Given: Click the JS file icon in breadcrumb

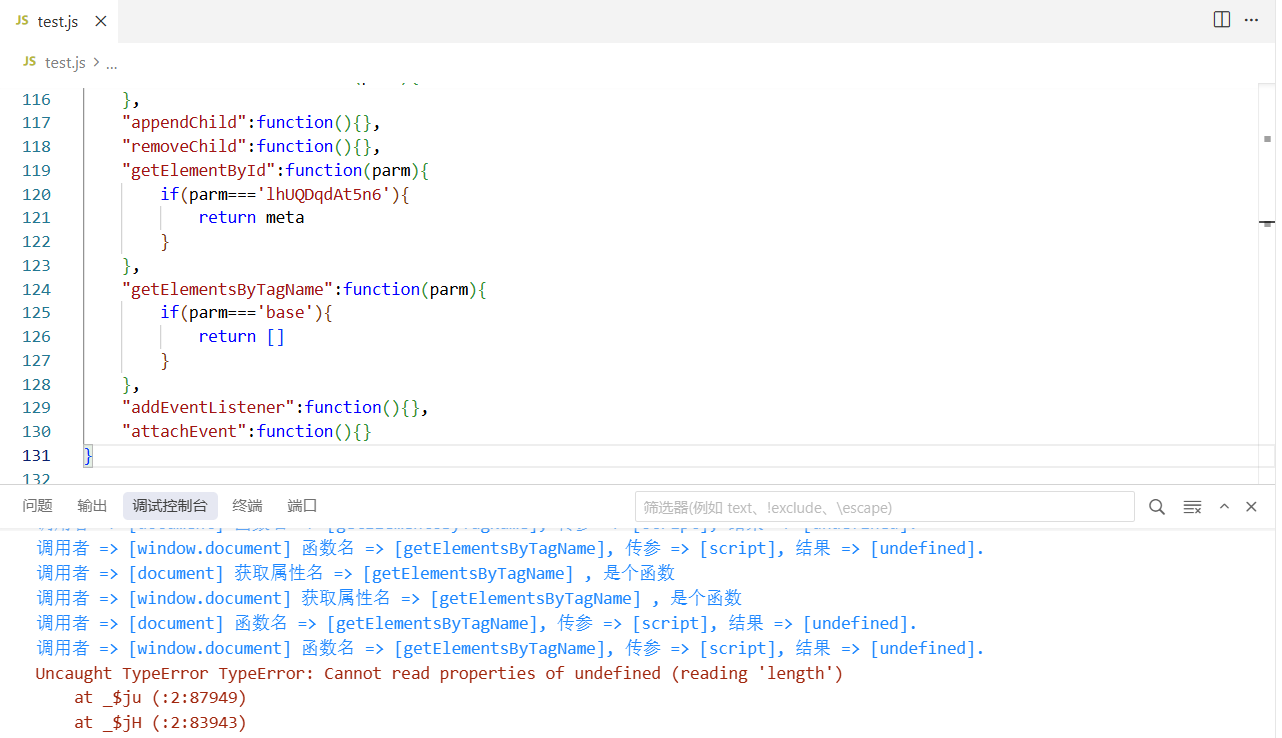Looking at the screenshot, I should pos(29,62).
